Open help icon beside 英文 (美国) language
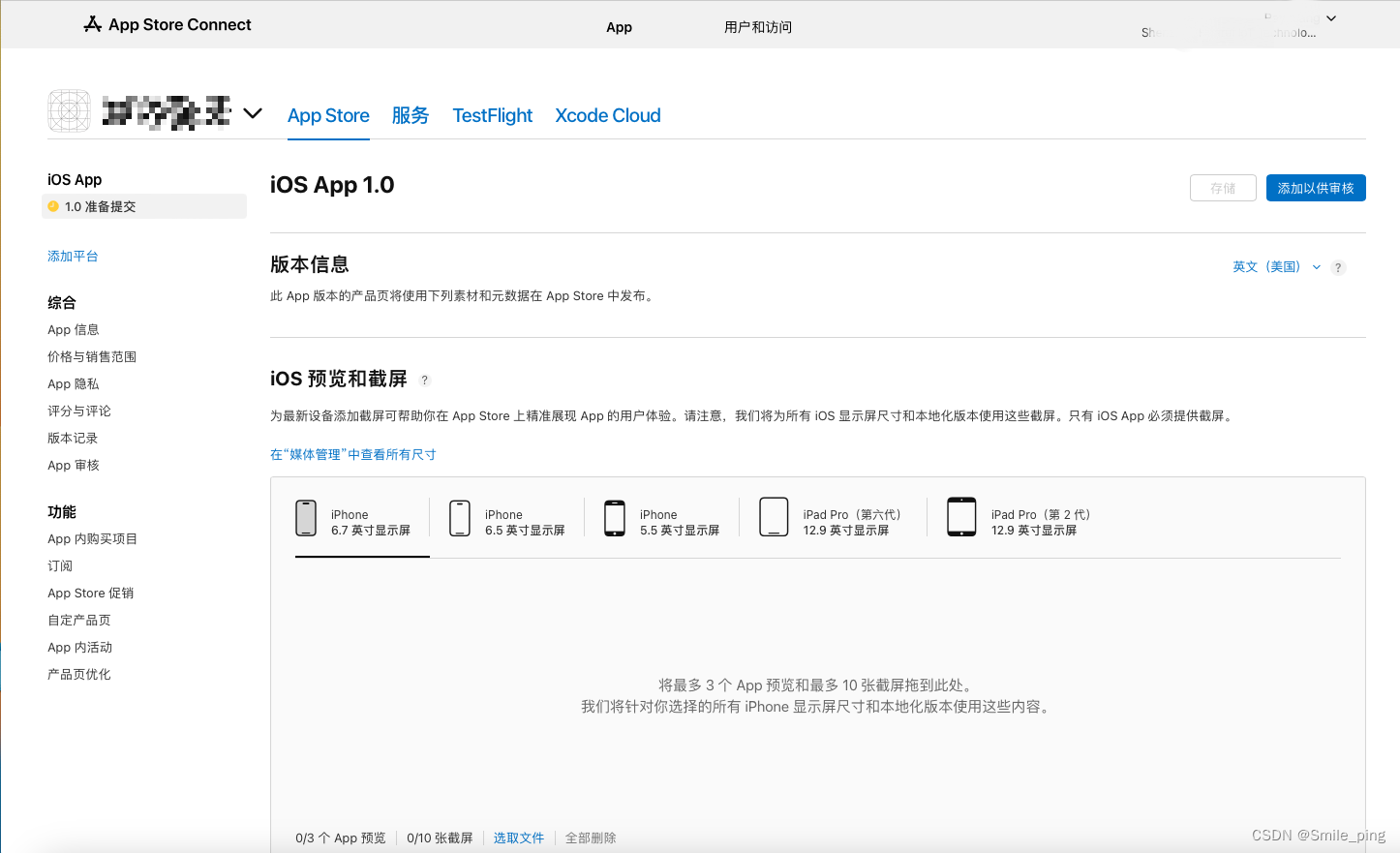Image resolution: width=1400 pixels, height=853 pixels. [1338, 267]
